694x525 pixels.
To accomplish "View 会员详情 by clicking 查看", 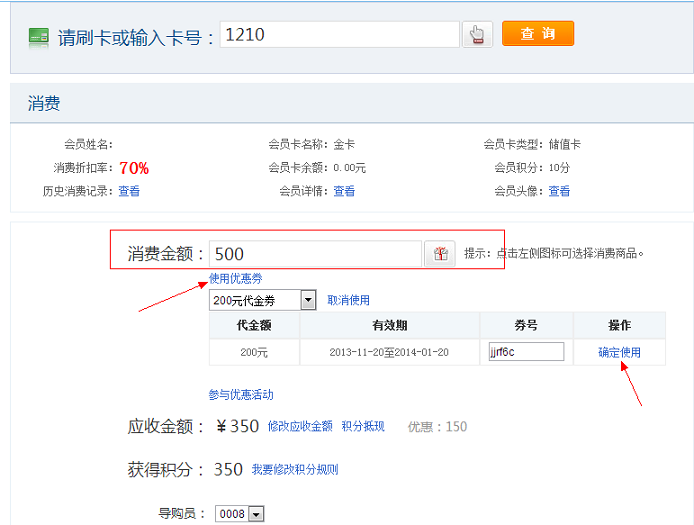I will coord(344,191).
